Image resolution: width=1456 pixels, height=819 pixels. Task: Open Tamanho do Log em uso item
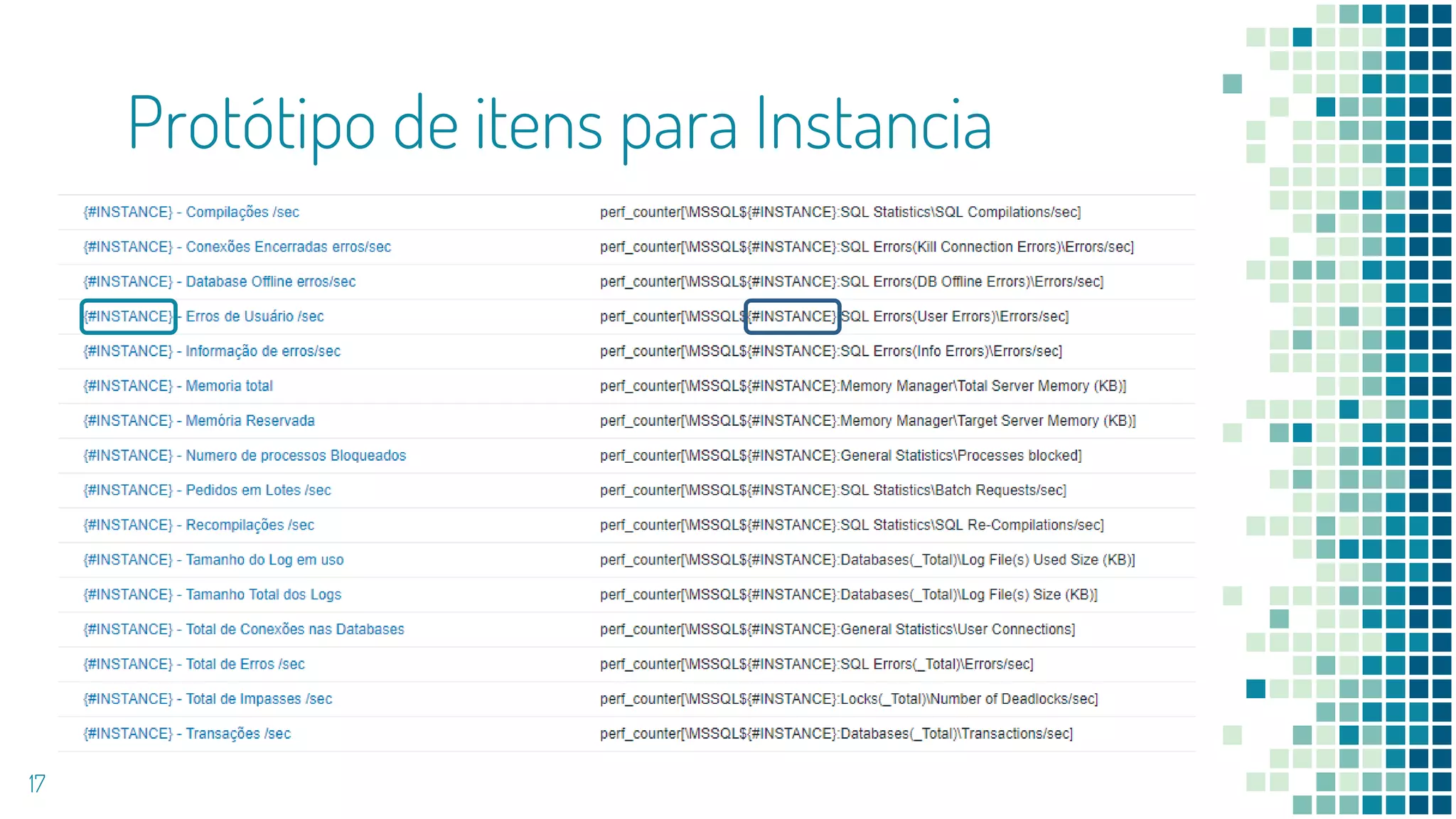213,560
